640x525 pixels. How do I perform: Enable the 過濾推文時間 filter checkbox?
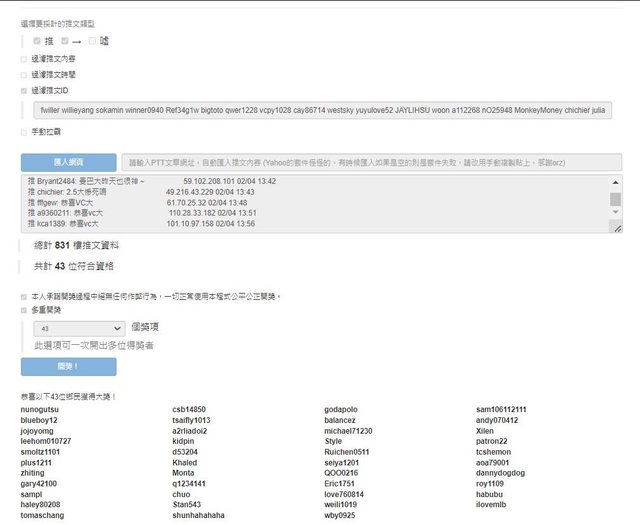click(x=25, y=74)
